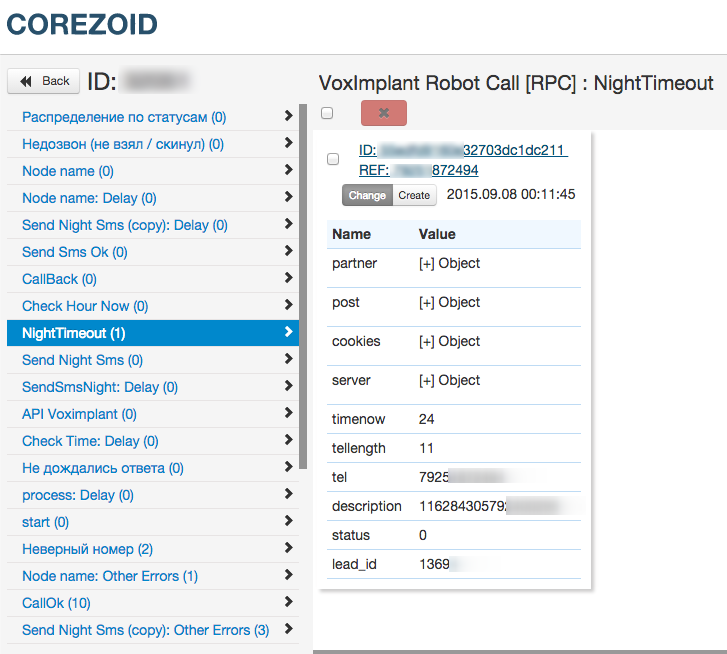The height and width of the screenshot is (654, 727).
Task: Click the chevron beside start (0)
Action: click(288, 522)
